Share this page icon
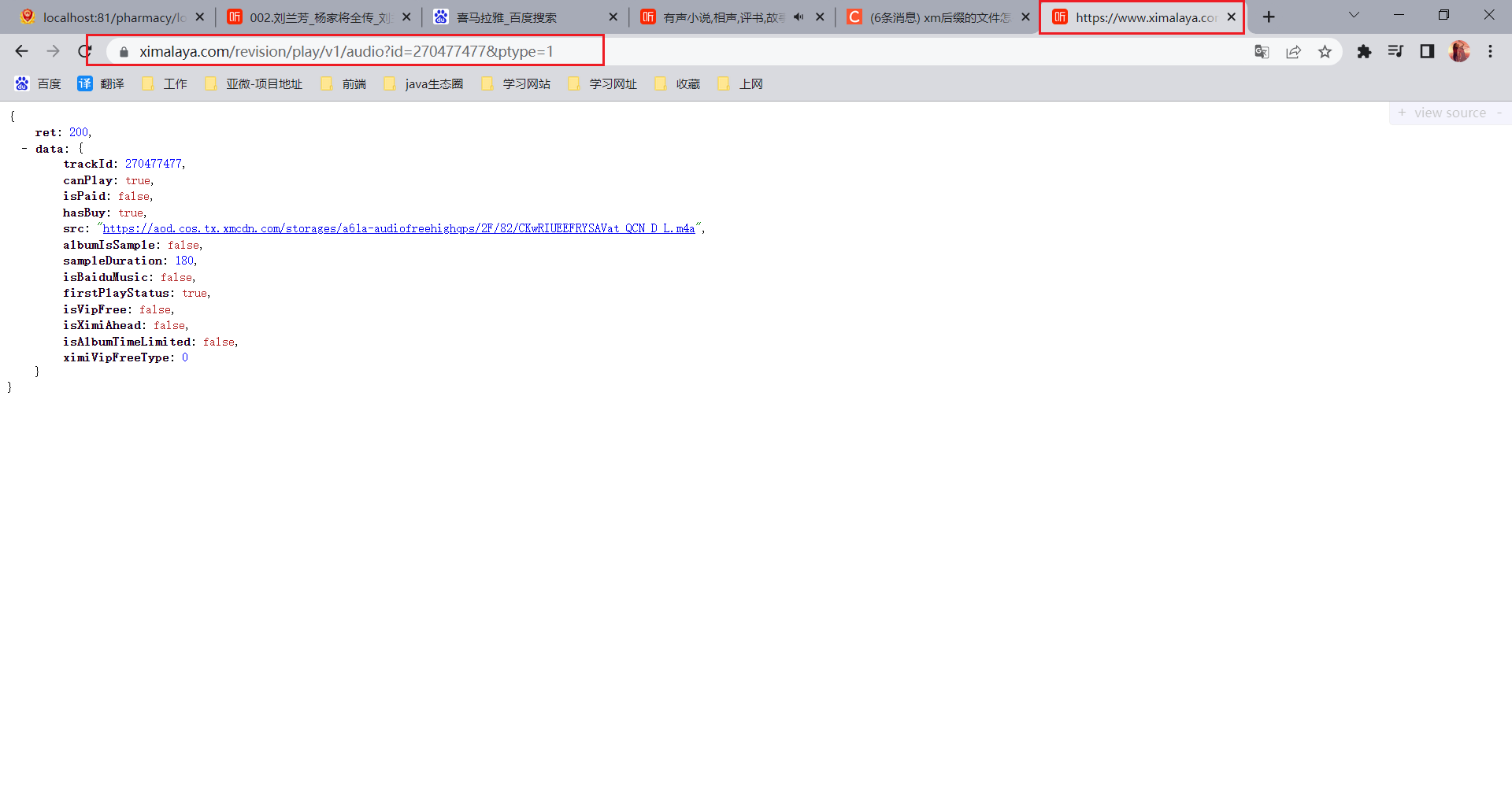The width and height of the screenshot is (1512, 803). [x=1293, y=52]
